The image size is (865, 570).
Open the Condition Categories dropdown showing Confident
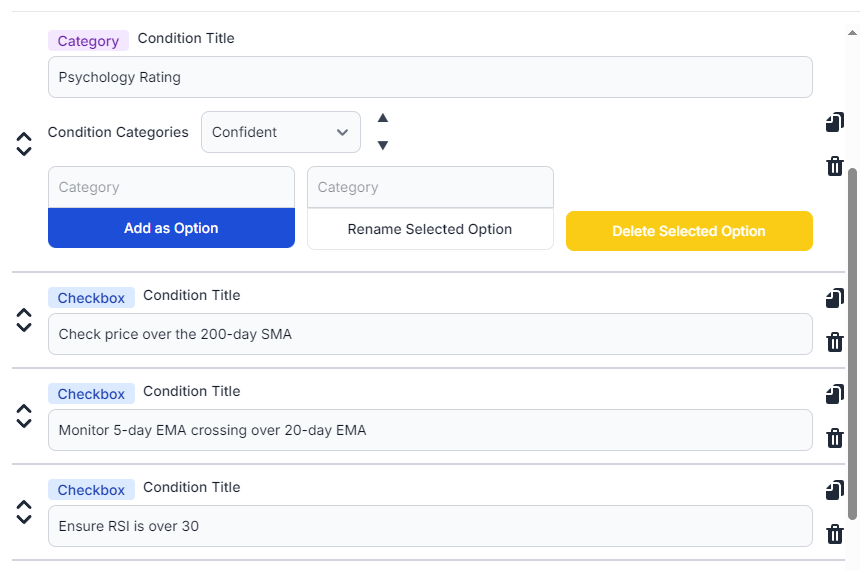pyautogui.click(x=281, y=132)
